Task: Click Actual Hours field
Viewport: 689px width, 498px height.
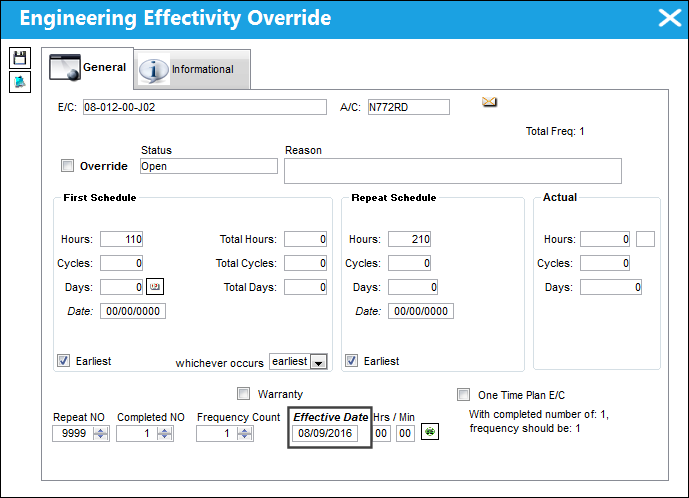Action: 605,239
